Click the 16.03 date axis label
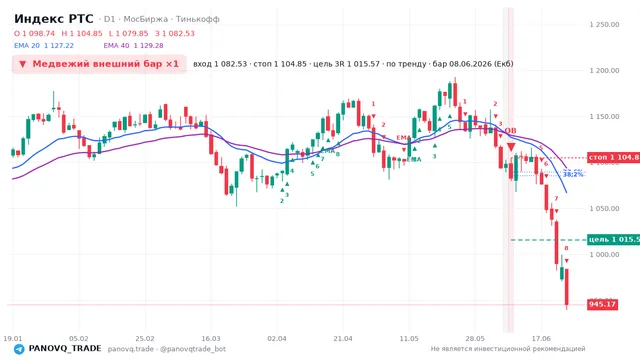Screen dimensions: 640x360 (211, 339)
